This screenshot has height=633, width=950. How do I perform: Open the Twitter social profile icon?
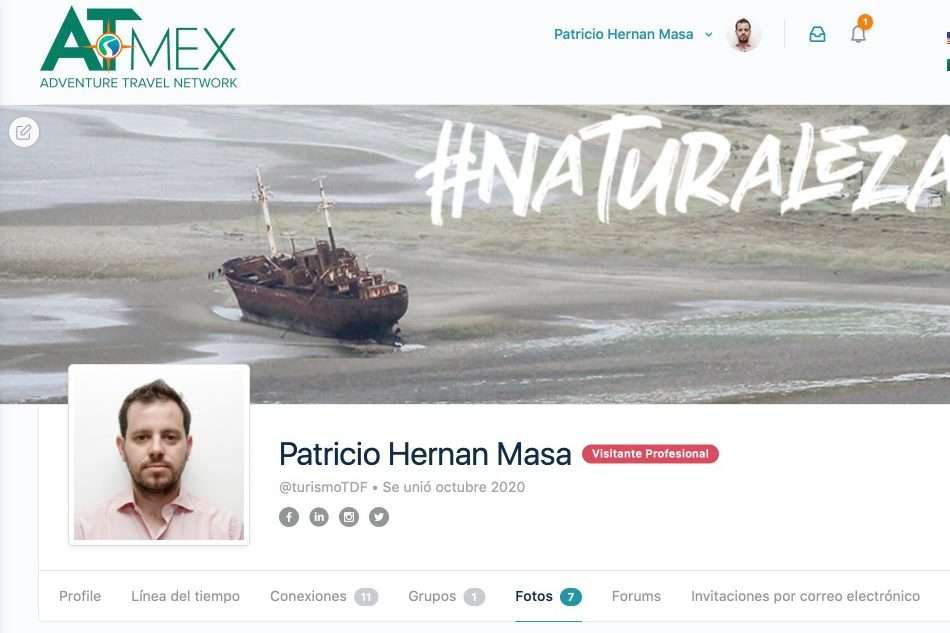[x=379, y=517]
